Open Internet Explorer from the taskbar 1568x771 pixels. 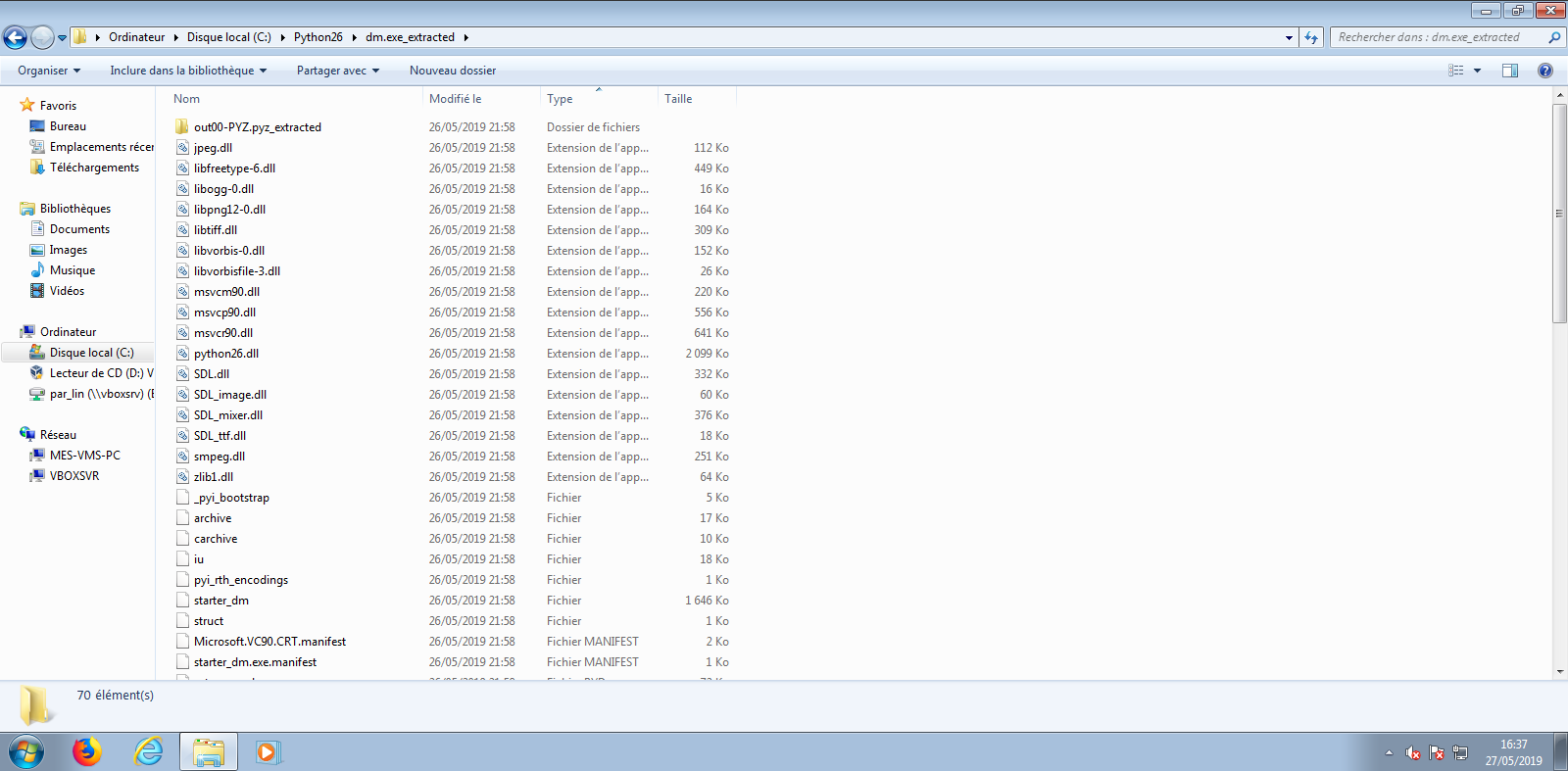click(x=148, y=751)
